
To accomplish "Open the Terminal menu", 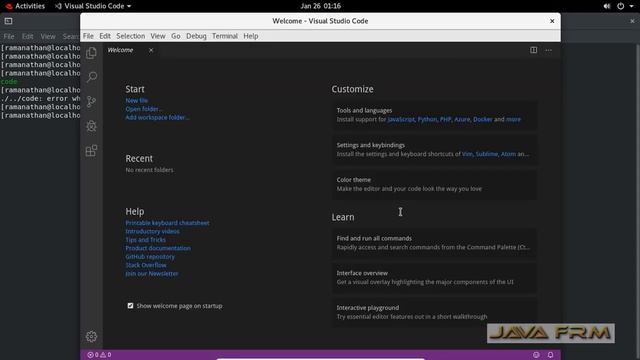I will pyautogui.click(x=225, y=36).
